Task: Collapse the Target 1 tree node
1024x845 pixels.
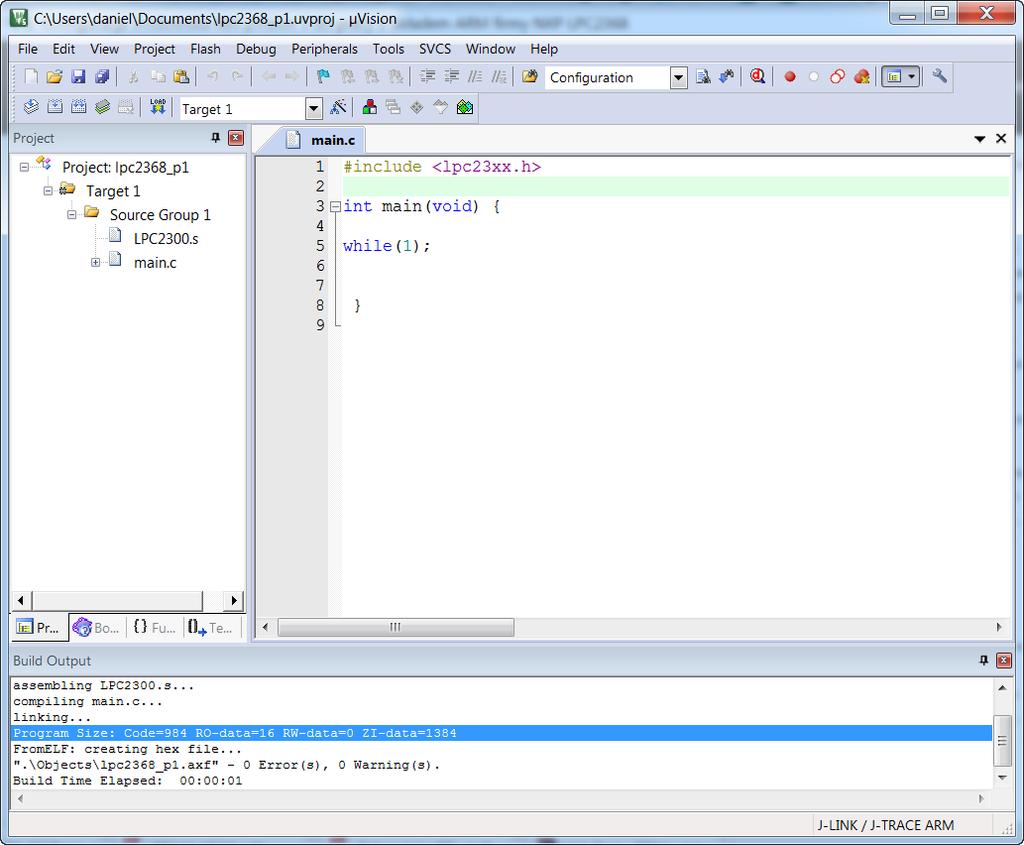Action: click(48, 191)
